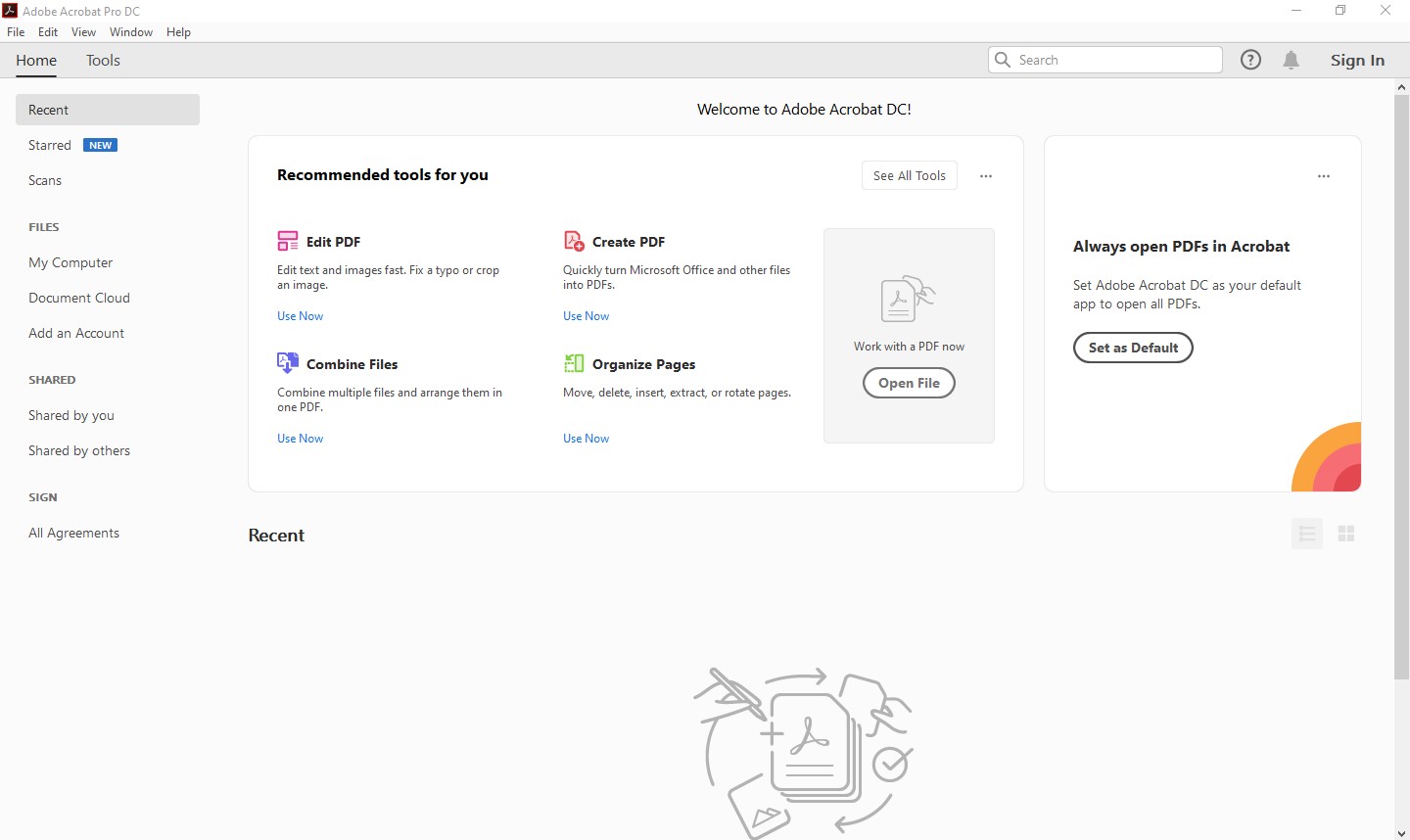This screenshot has height=840, width=1410.
Task: Click the Organize Pages title text
Action: [x=644, y=364]
